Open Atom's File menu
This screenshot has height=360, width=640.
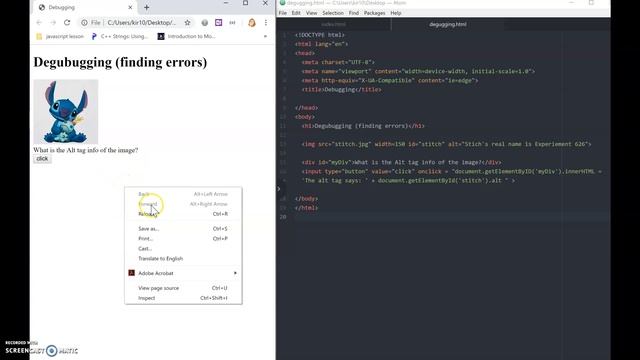(x=282, y=13)
